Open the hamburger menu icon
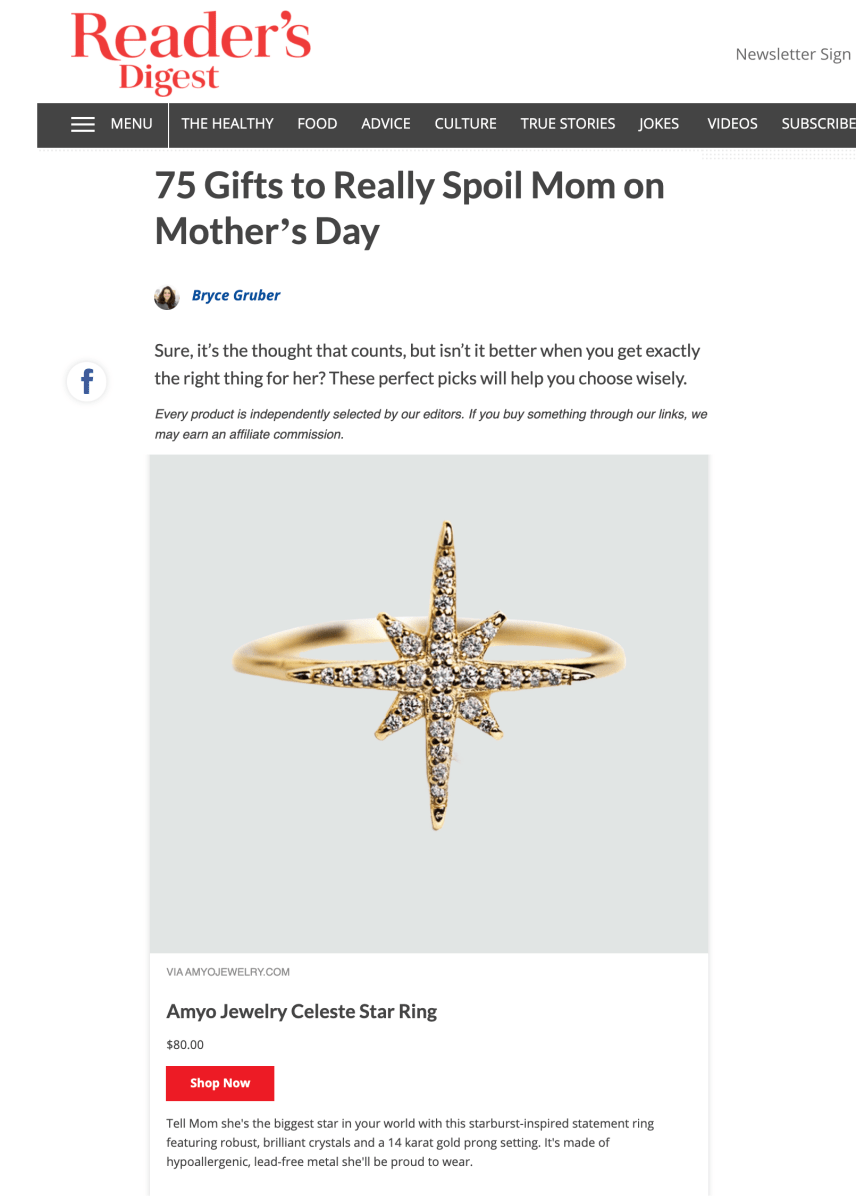This screenshot has width=856, height=1200. 84,124
